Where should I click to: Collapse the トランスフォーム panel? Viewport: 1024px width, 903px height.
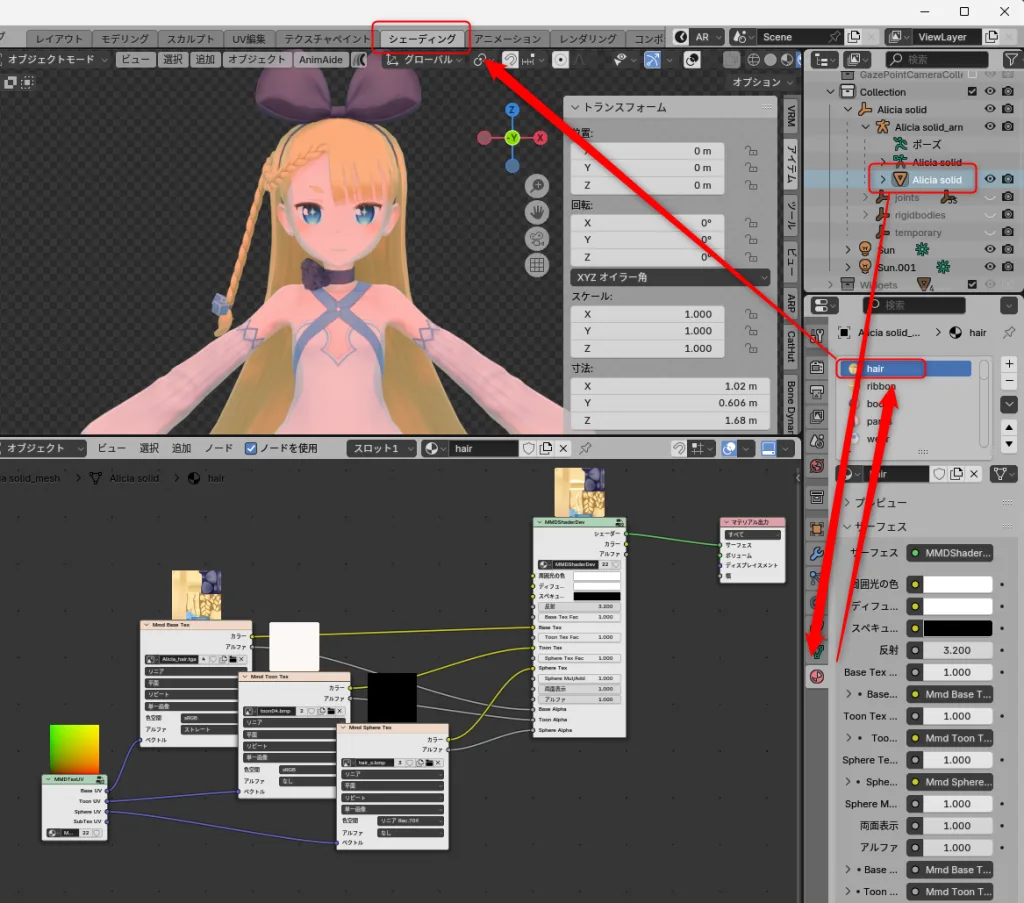click(575, 107)
